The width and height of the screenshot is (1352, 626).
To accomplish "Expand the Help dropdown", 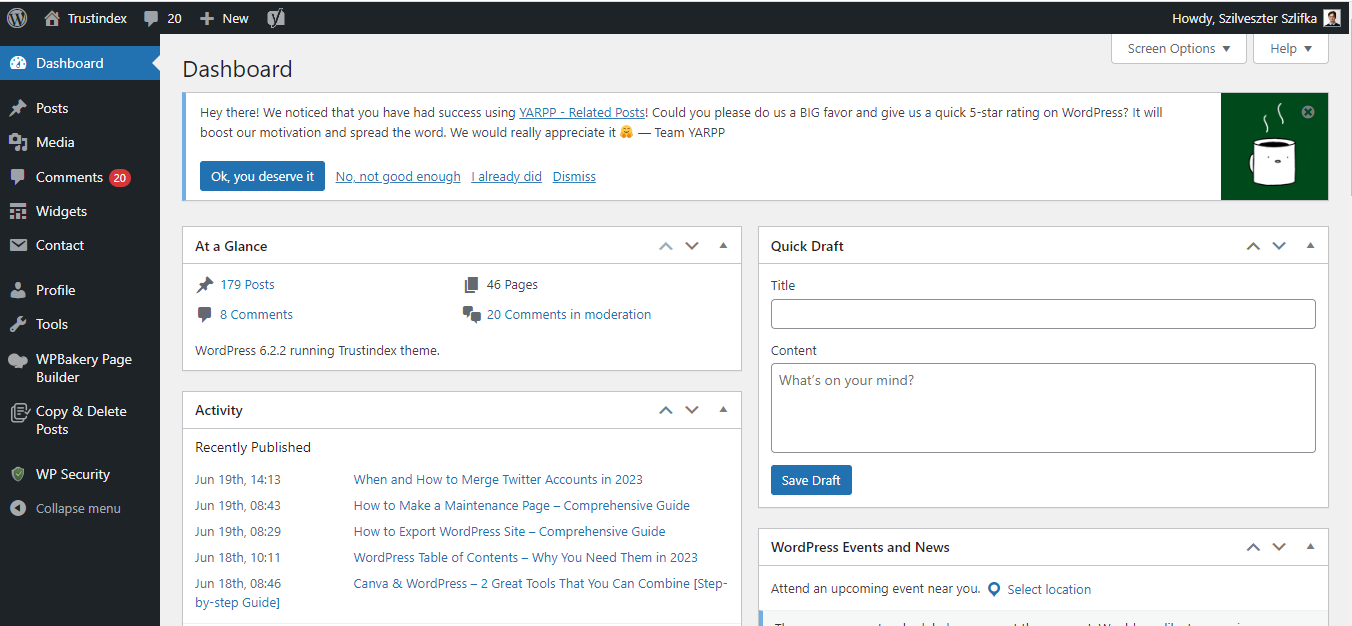I will tap(1290, 47).
